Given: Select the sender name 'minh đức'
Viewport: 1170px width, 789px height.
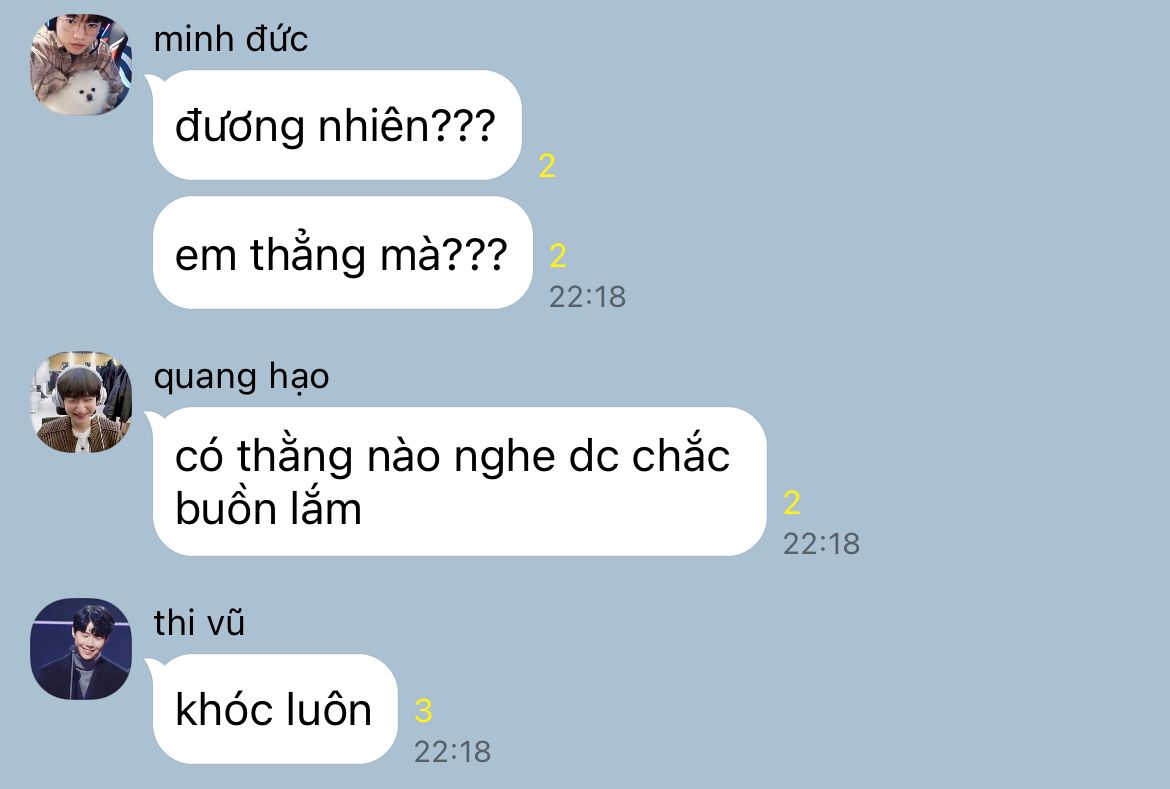Looking at the screenshot, I should pyautogui.click(x=231, y=39).
